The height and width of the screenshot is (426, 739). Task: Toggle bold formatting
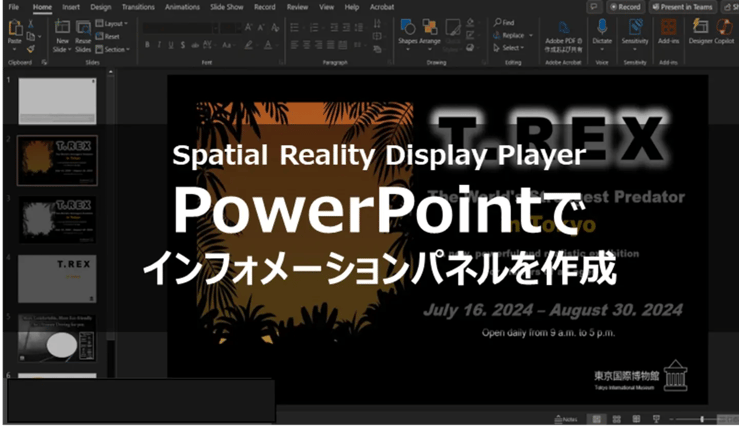pos(147,43)
